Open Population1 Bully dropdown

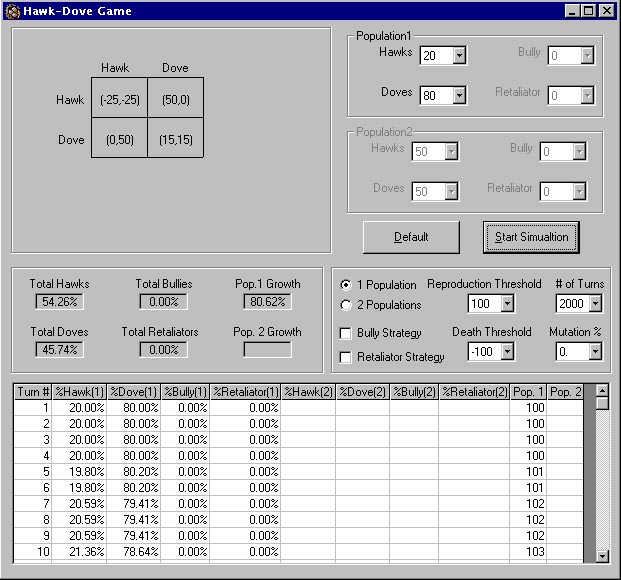tap(587, 55)
